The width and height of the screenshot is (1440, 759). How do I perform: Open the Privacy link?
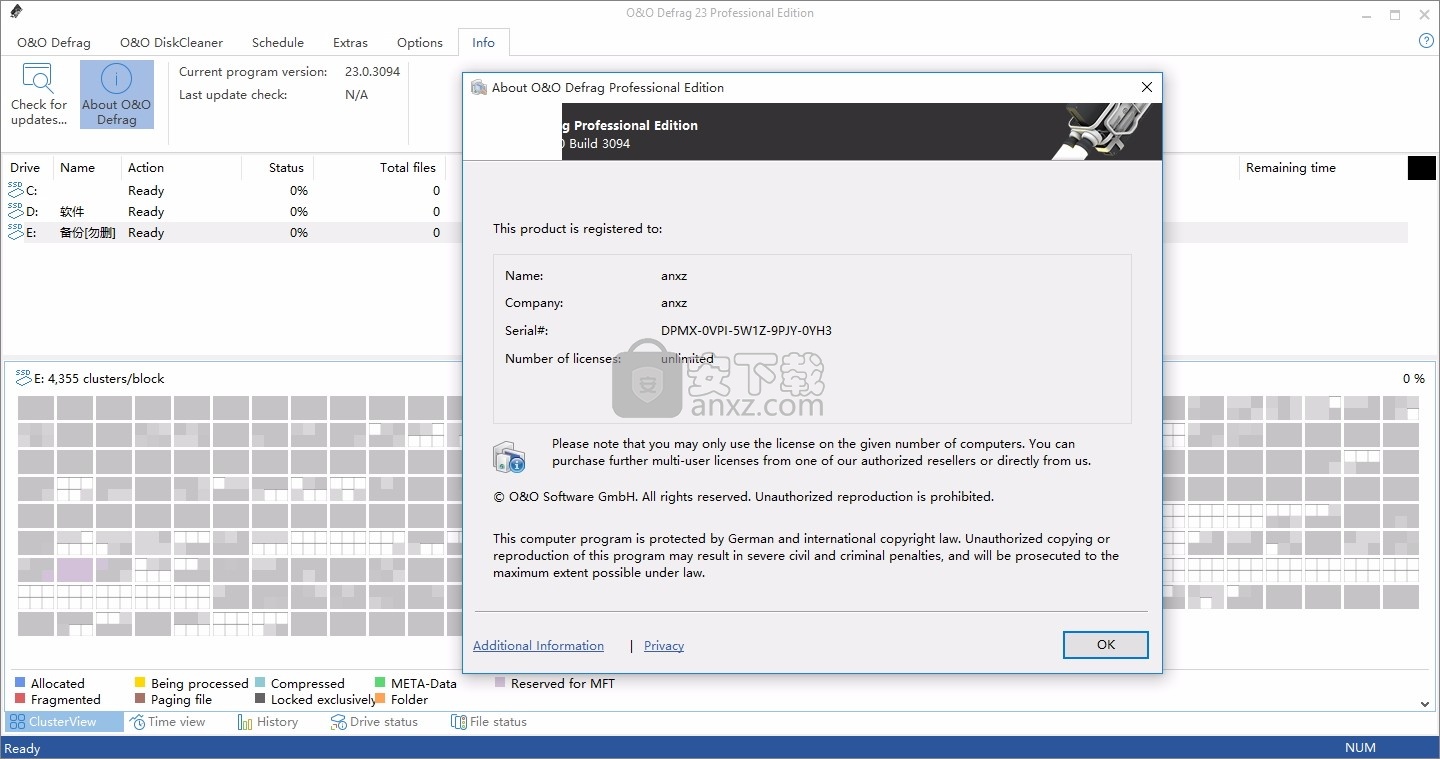(x=664, y=646)
